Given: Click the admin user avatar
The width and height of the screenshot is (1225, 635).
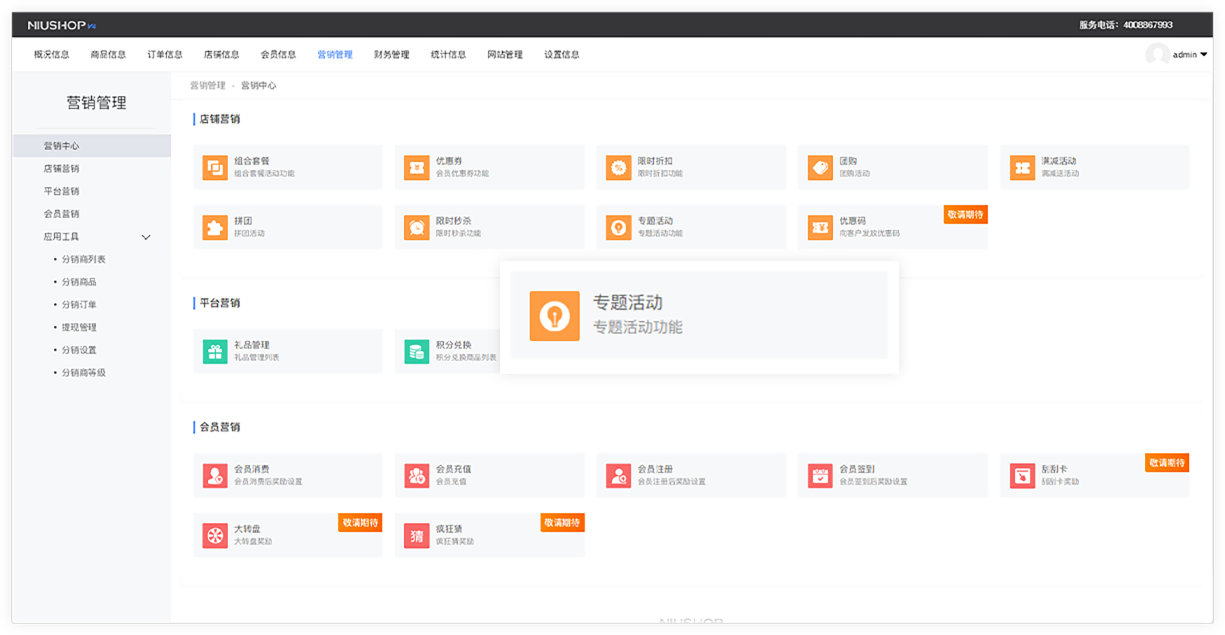Looking at the screenshot, I should [x=1157, y=55].
